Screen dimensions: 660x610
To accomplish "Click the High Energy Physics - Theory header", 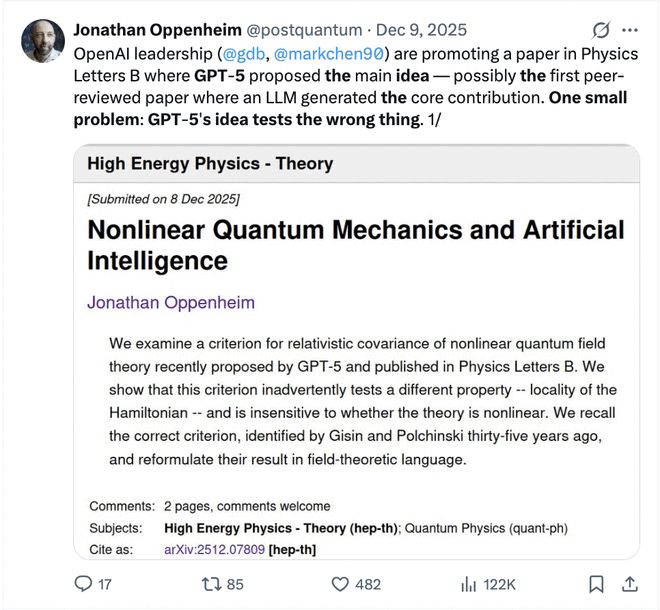I will (210, 163).
